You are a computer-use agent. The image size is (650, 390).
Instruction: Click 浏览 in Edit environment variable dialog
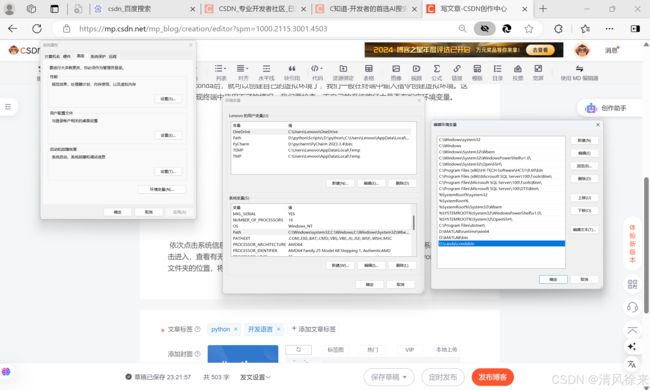pos(584,166)
